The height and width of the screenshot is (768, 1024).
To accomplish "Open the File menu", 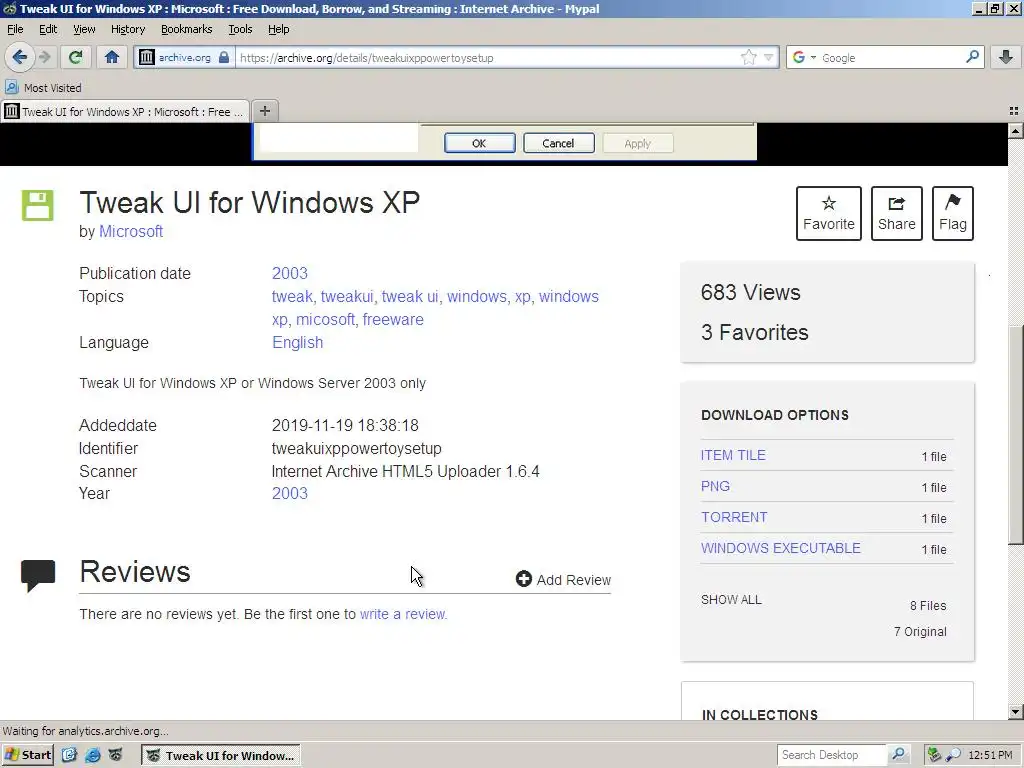I will tap(15, 29).
